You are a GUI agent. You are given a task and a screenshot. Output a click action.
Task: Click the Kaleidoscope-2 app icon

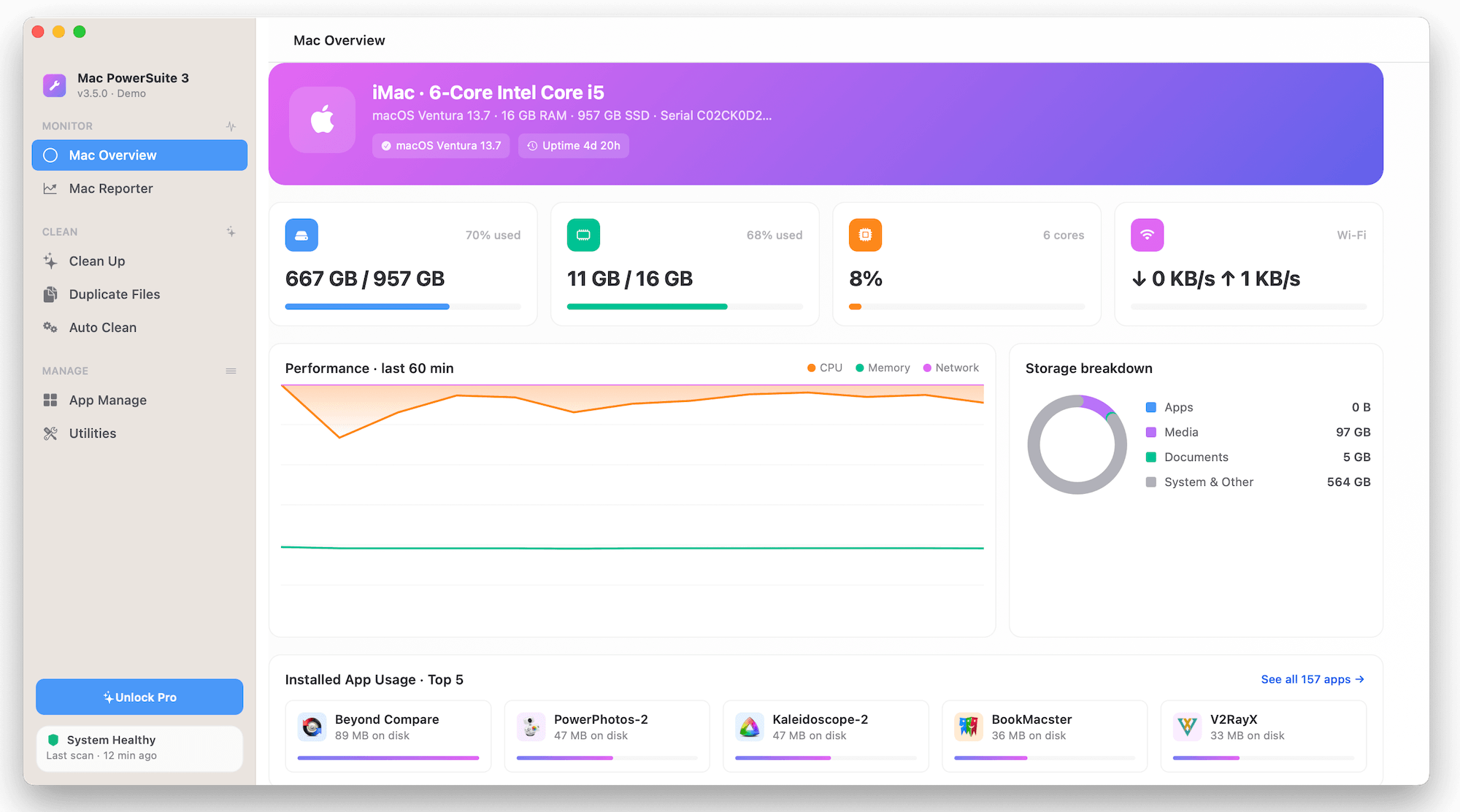pos(750,727)
